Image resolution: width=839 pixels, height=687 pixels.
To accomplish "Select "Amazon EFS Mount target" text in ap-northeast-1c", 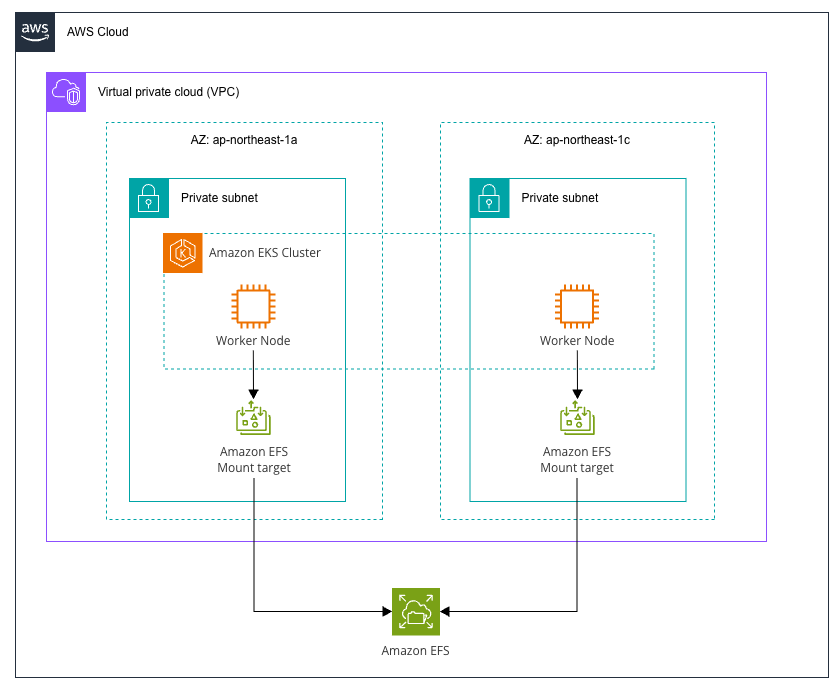I will coord(577,460).
